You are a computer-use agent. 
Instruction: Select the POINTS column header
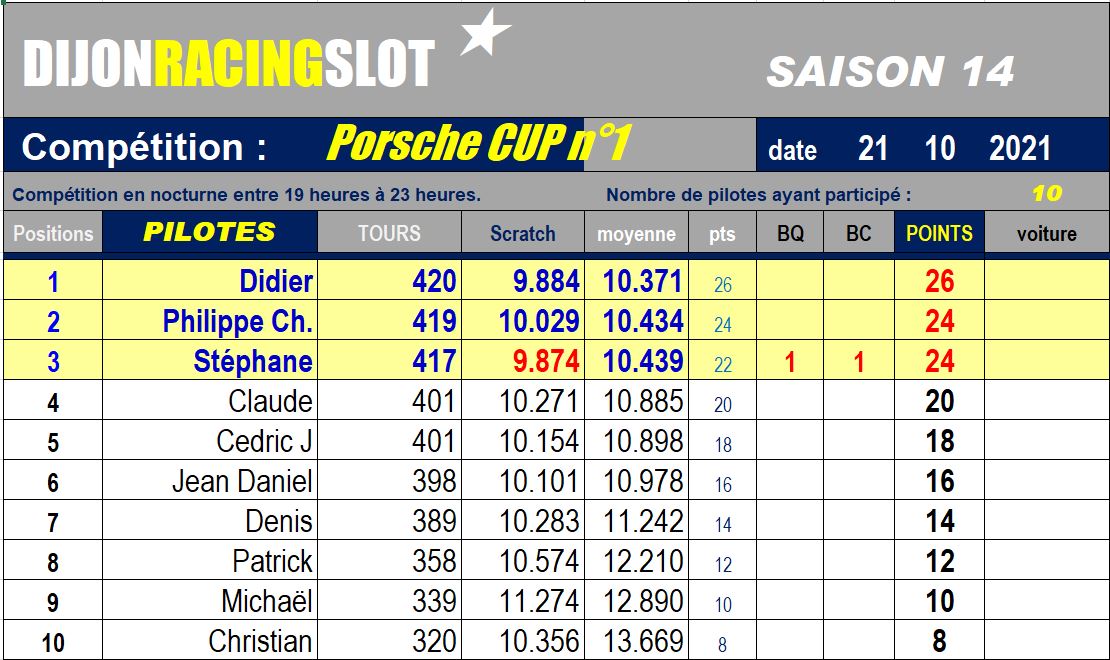coord(939,232)
